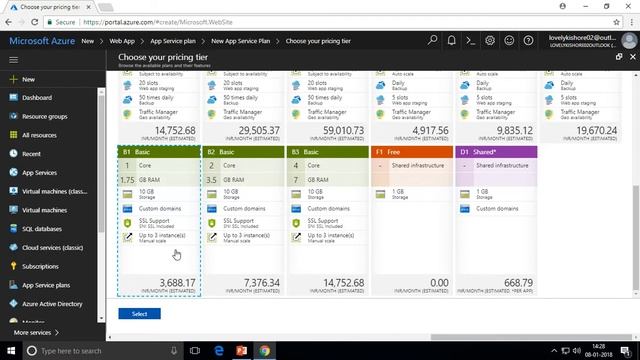The width and height of the screenshot is (640, 360).
Task: Open Subscriptions from the sidebar
Action: (x=40, y=266)
